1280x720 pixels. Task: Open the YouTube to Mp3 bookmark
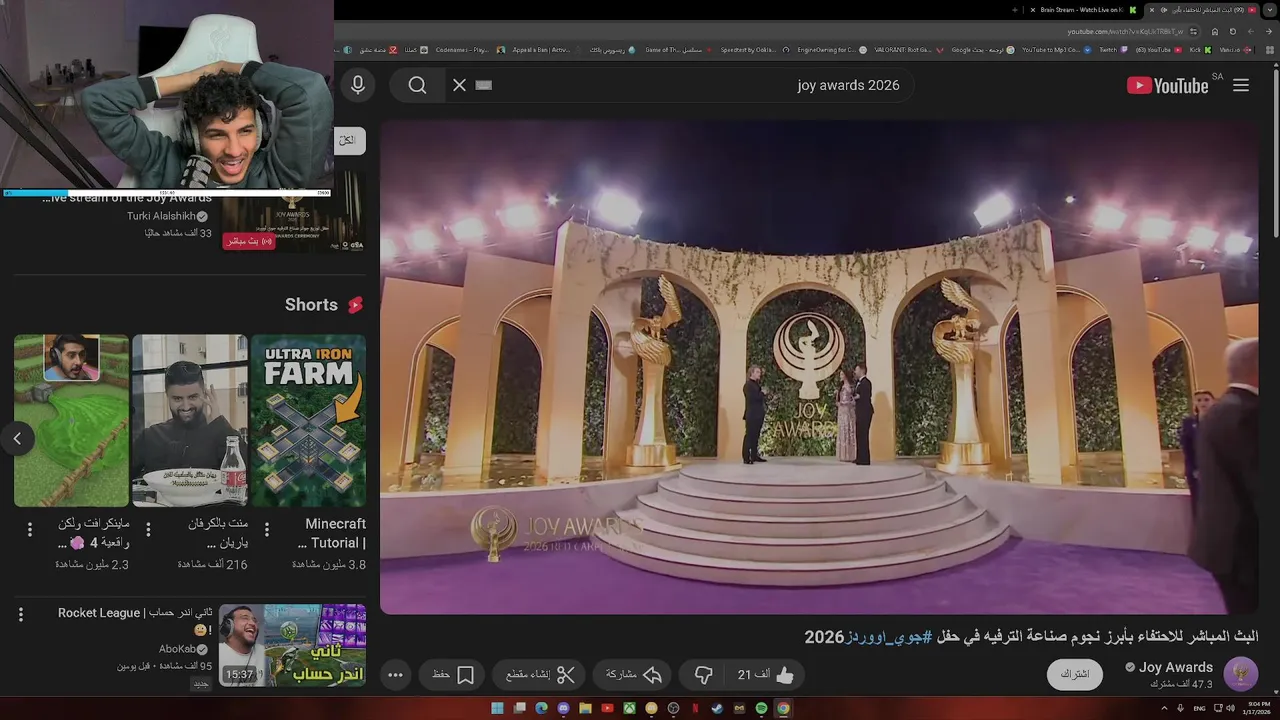(1056, 50)
